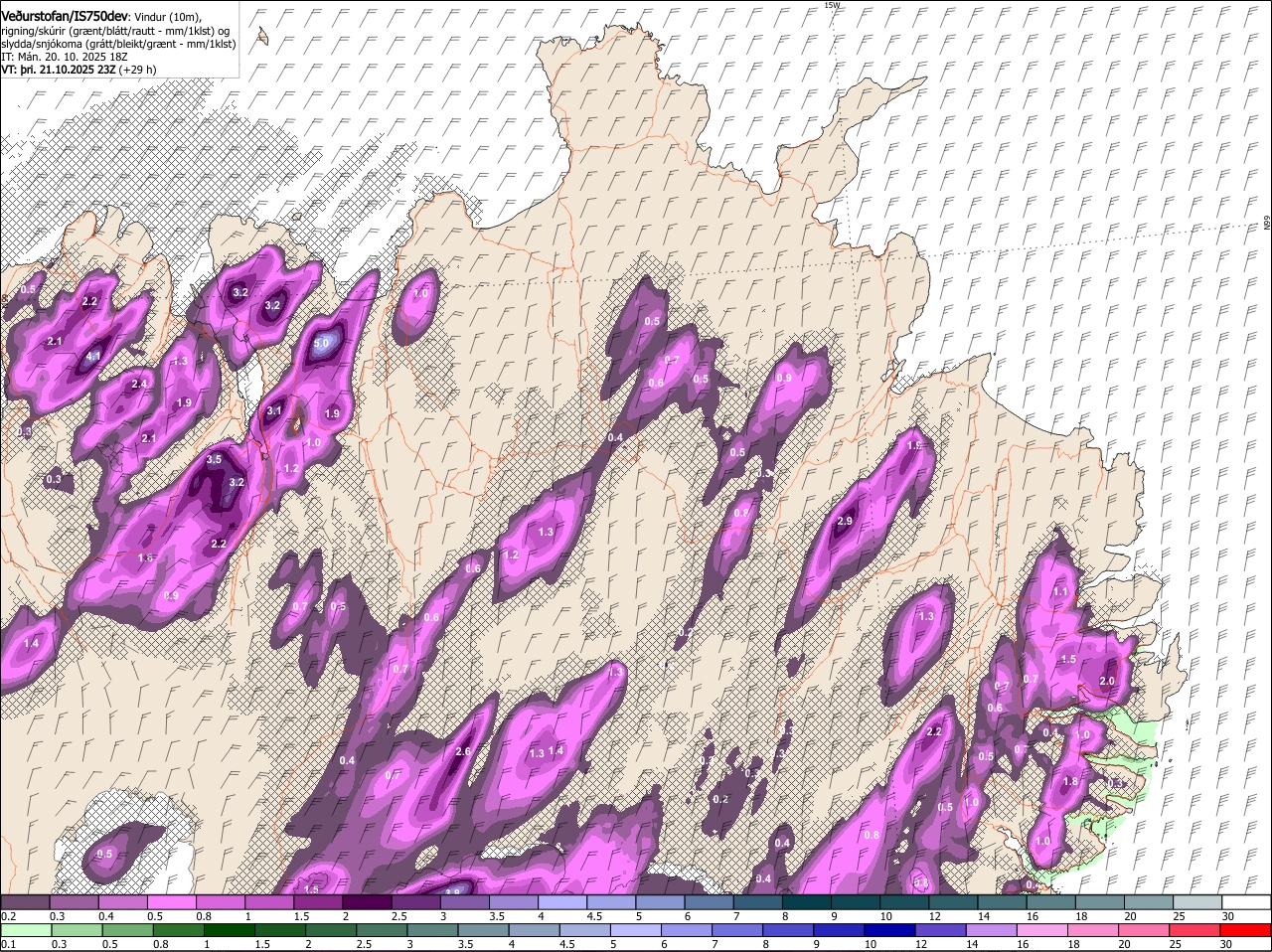
Task: Select upper scale white swatch after 30
Action: click(x=1247, y=901)
